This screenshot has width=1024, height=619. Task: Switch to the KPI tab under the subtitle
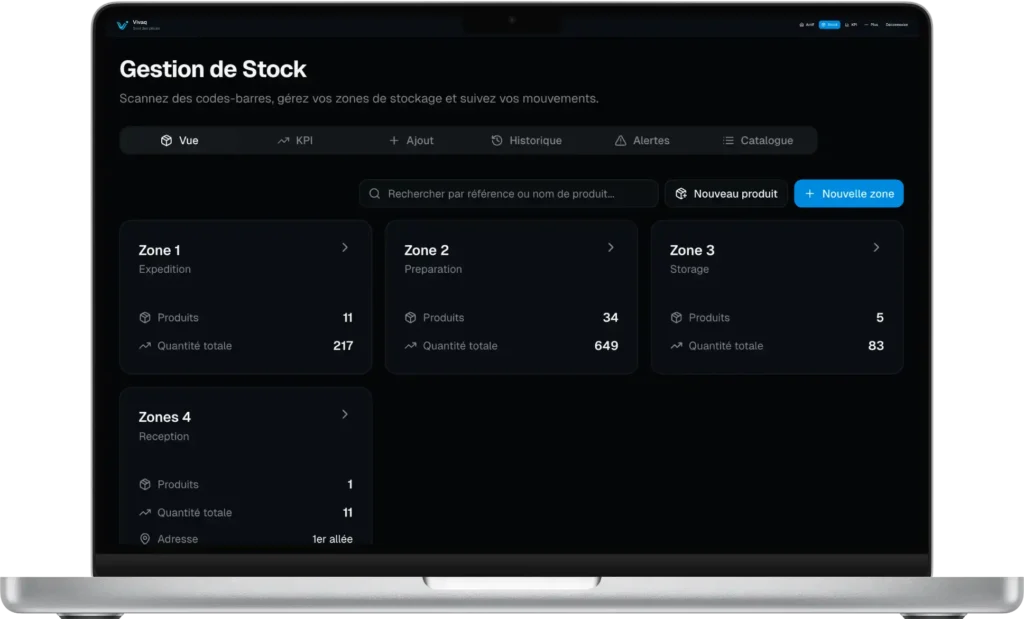295,141
